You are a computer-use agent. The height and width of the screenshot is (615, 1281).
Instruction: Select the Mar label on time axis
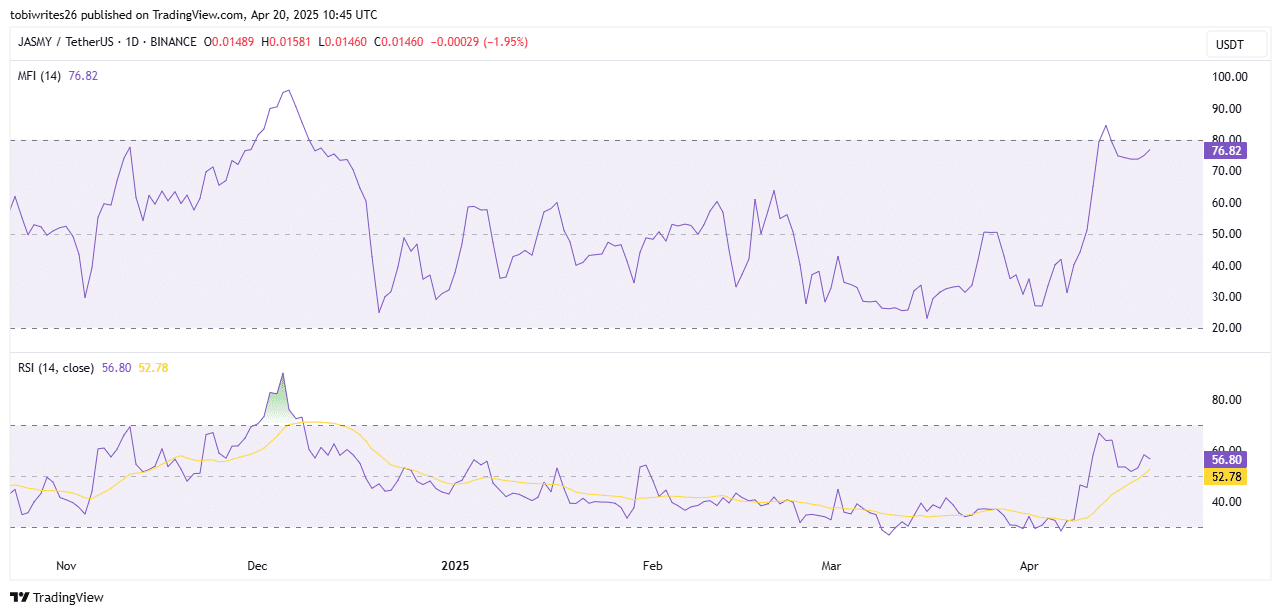click(x=831, y=566)
